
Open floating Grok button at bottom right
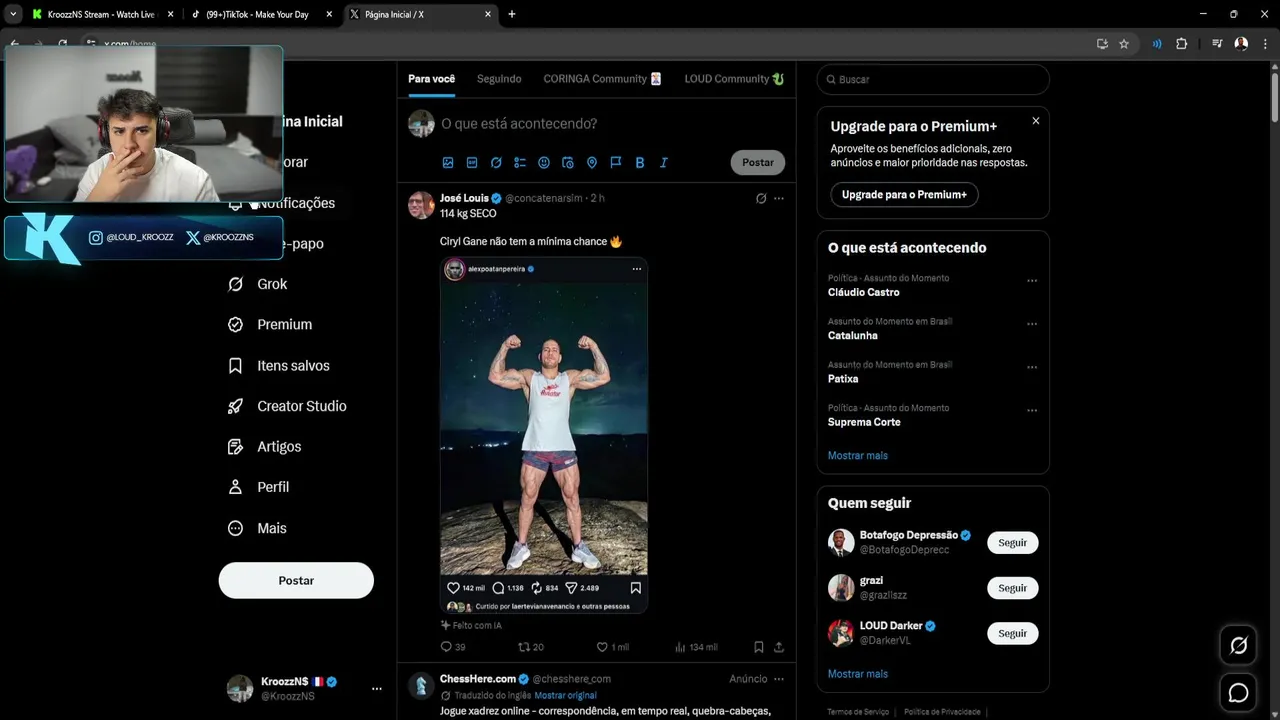point(1238,646)
